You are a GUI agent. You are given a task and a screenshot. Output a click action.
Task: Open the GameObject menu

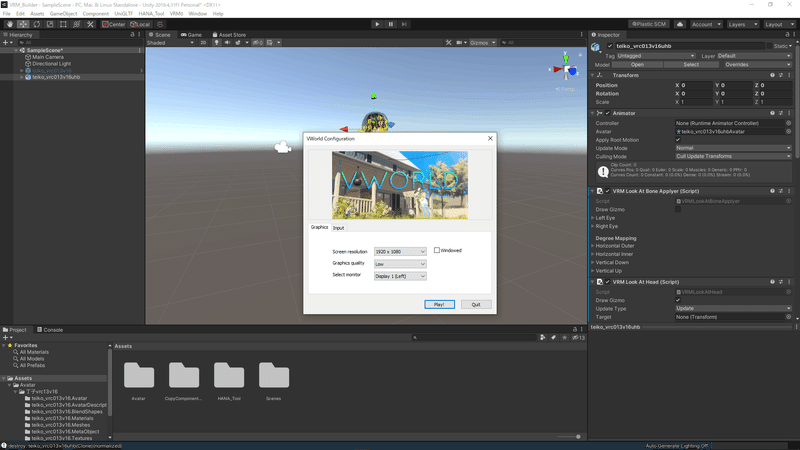point(63,14)
